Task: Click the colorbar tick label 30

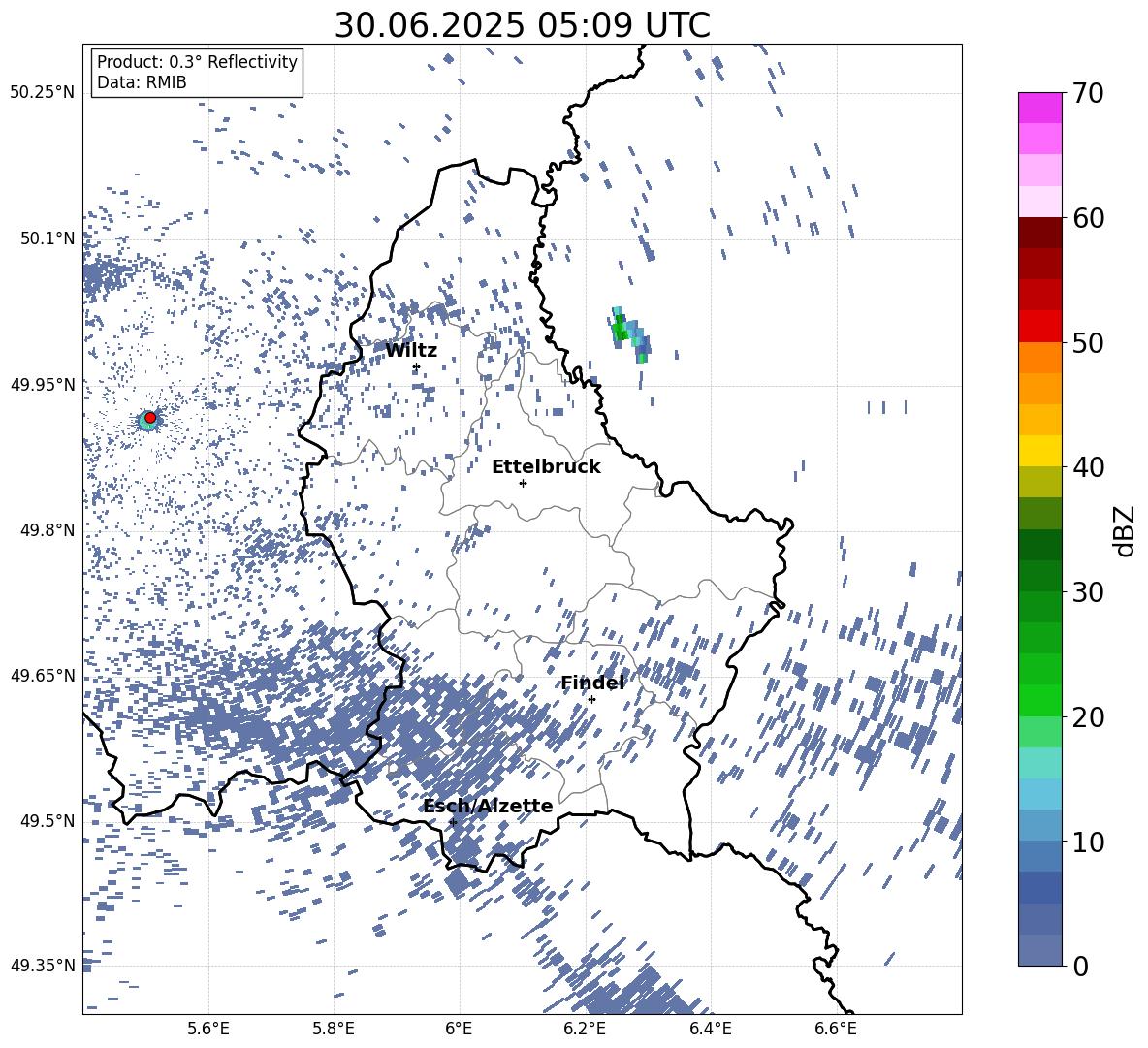Action: point(1088,591)
